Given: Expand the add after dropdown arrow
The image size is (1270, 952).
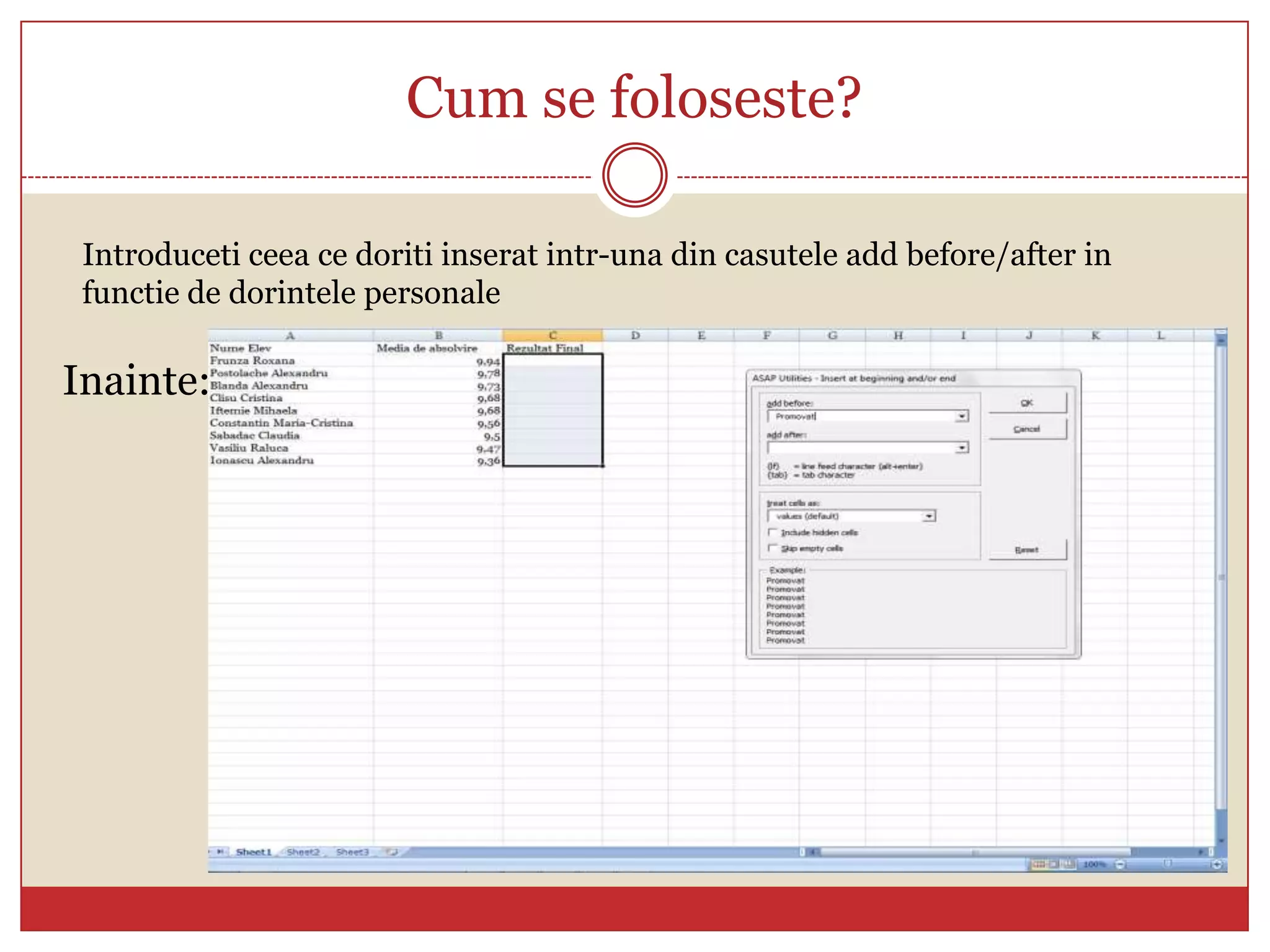Looking at the screenshot, I should [x=962, y=447].
